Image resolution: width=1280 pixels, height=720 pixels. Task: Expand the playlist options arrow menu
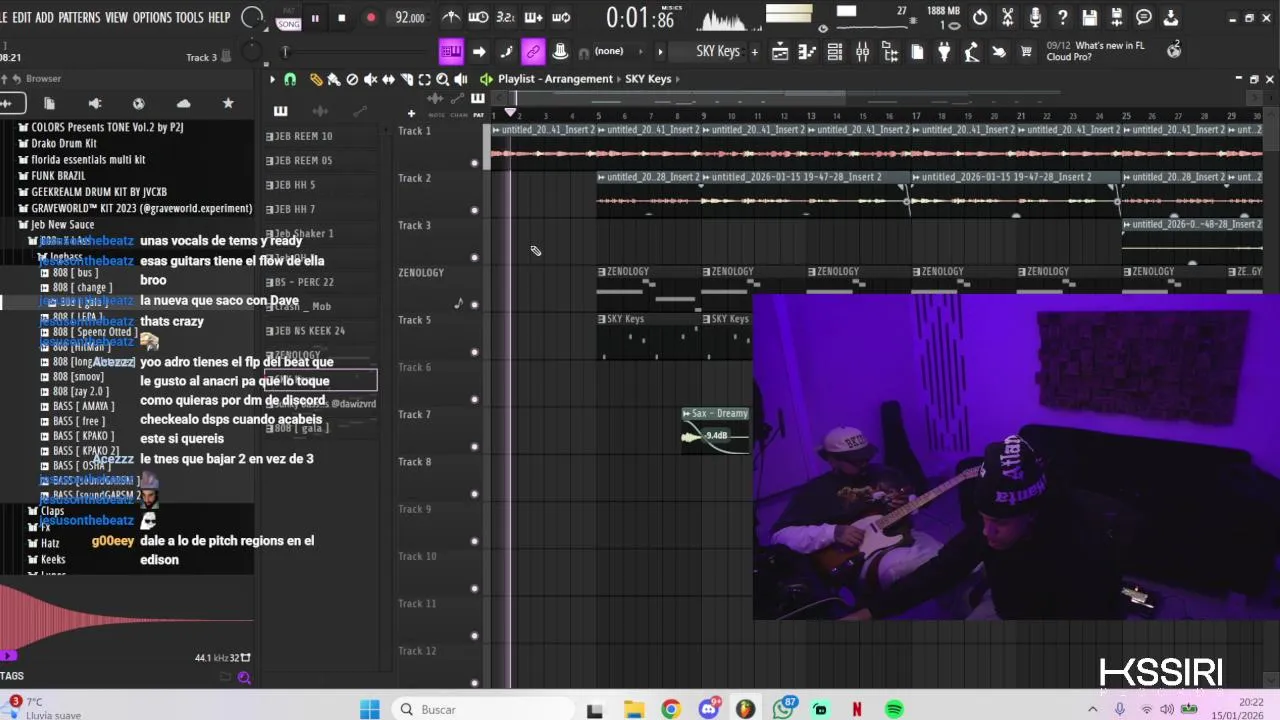(272, 79)
